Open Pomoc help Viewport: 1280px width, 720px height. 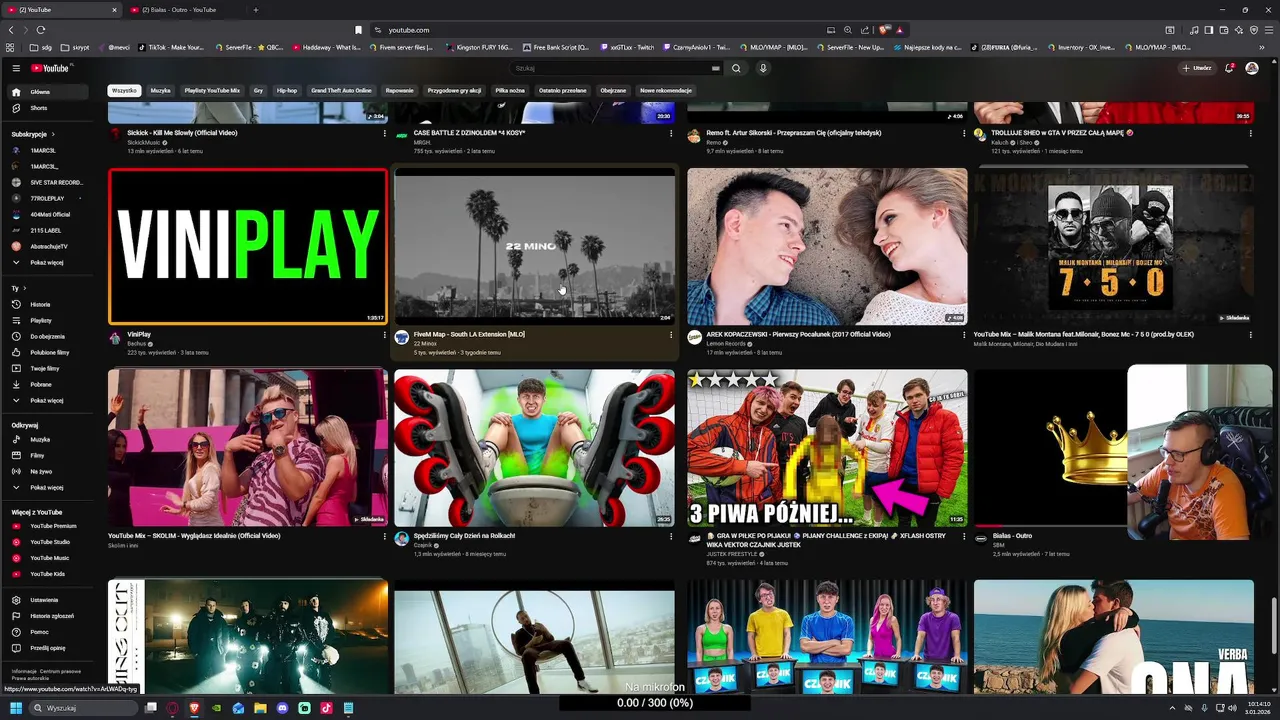[x=50, y=632]
